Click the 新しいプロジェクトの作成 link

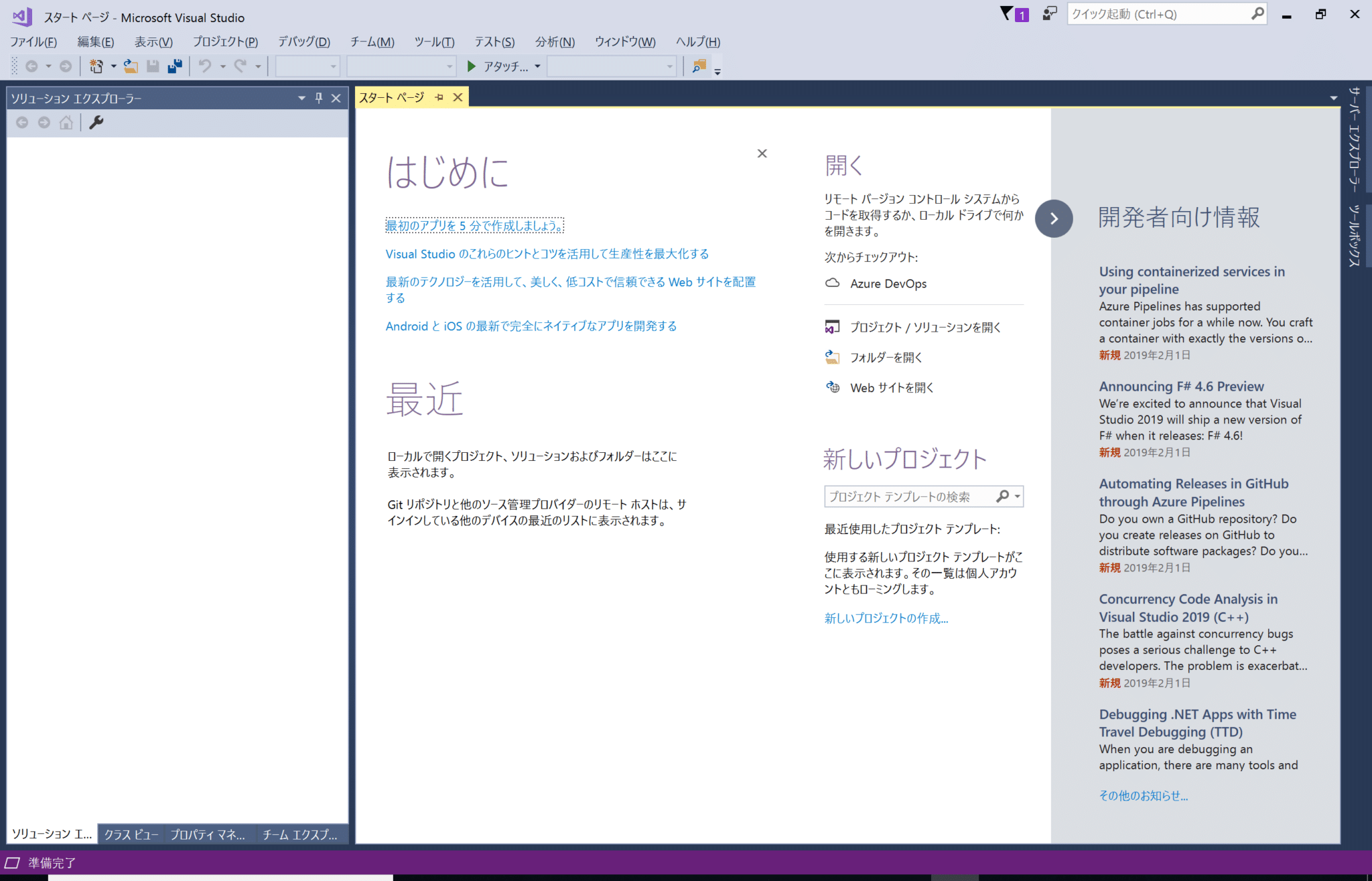(x=886, y=618)
